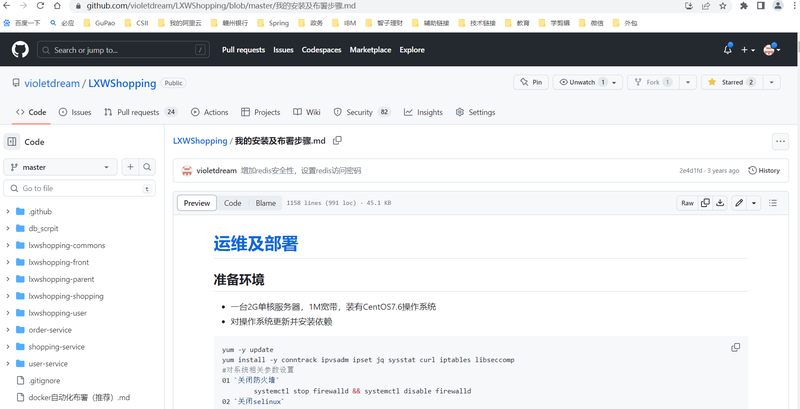Open edit file options dropdown arrow
Screen dimensions: 800x409
tap(754, 203)
